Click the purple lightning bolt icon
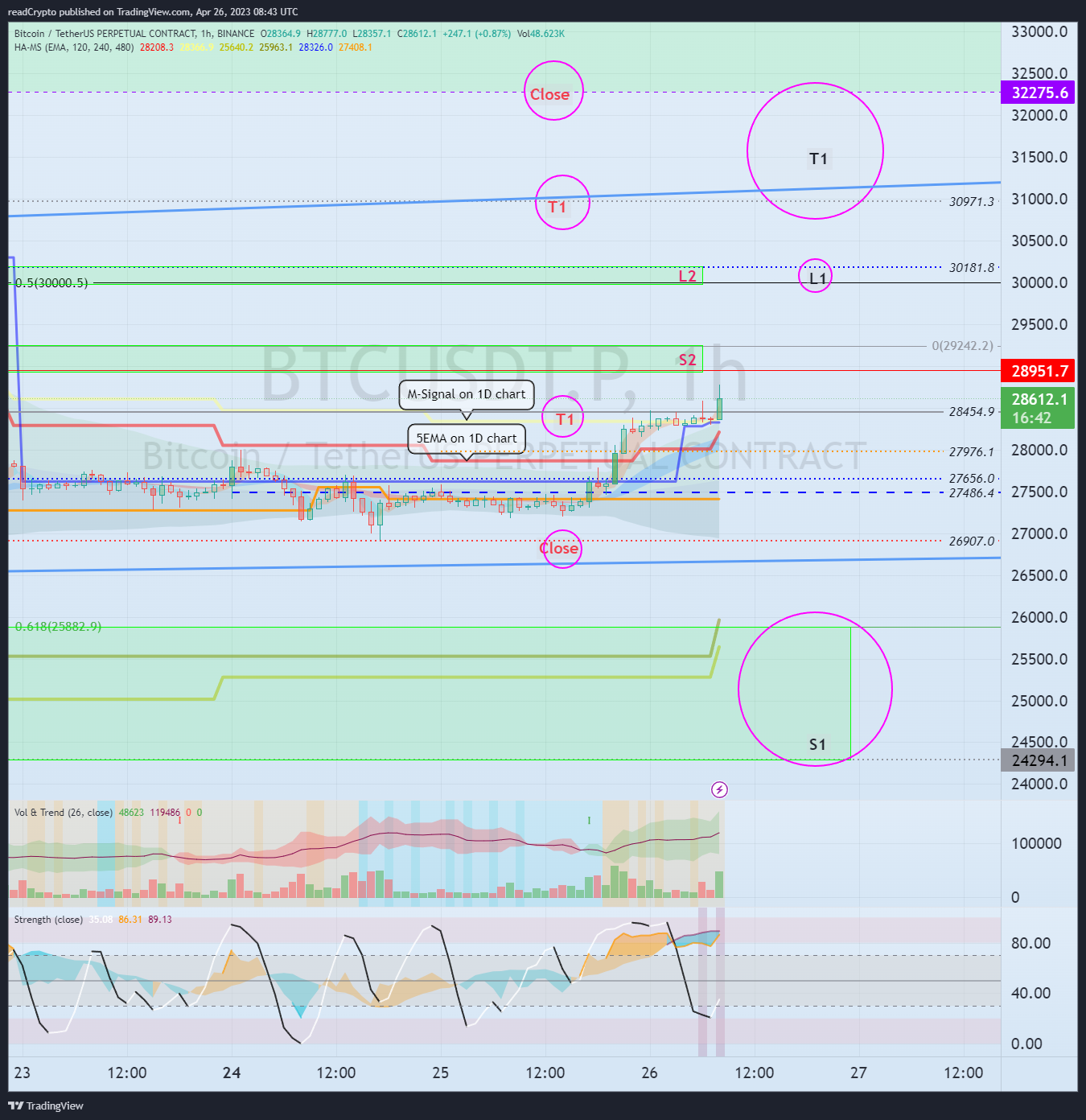The height and width of the screenshot is (1120, 1086). tap(720, 790)
